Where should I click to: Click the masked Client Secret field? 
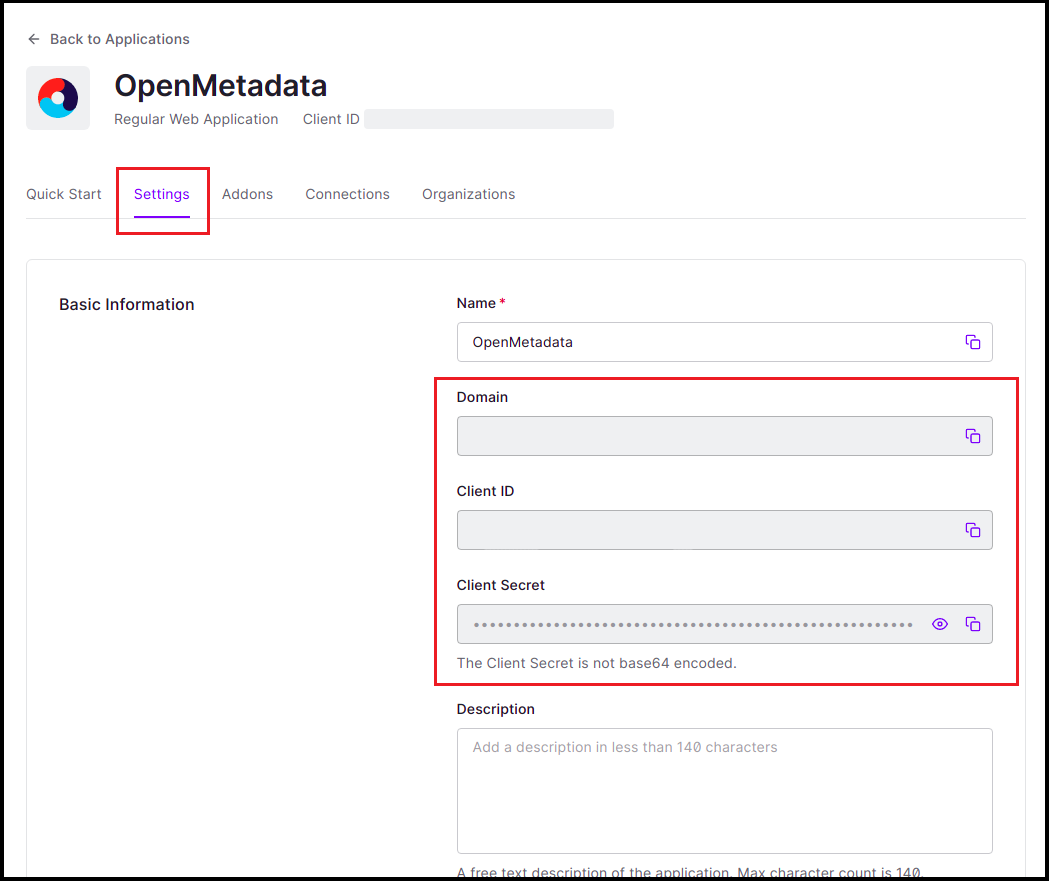690,624
